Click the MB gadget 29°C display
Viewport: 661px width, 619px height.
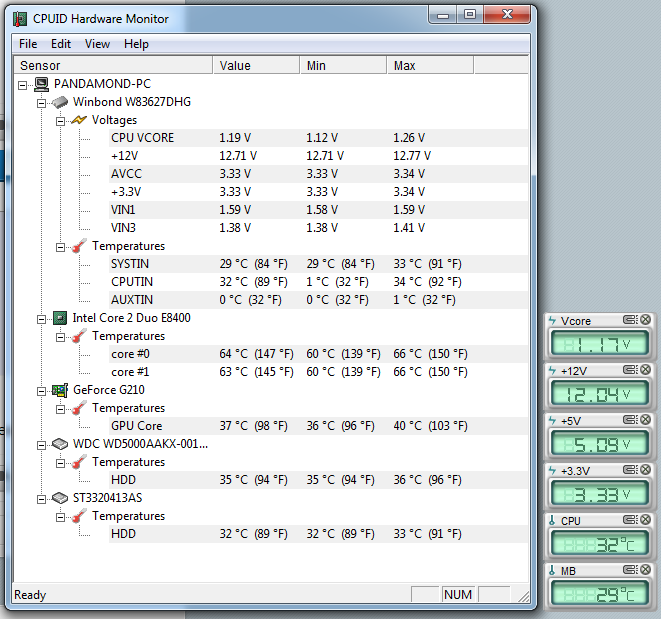[599, 594]
